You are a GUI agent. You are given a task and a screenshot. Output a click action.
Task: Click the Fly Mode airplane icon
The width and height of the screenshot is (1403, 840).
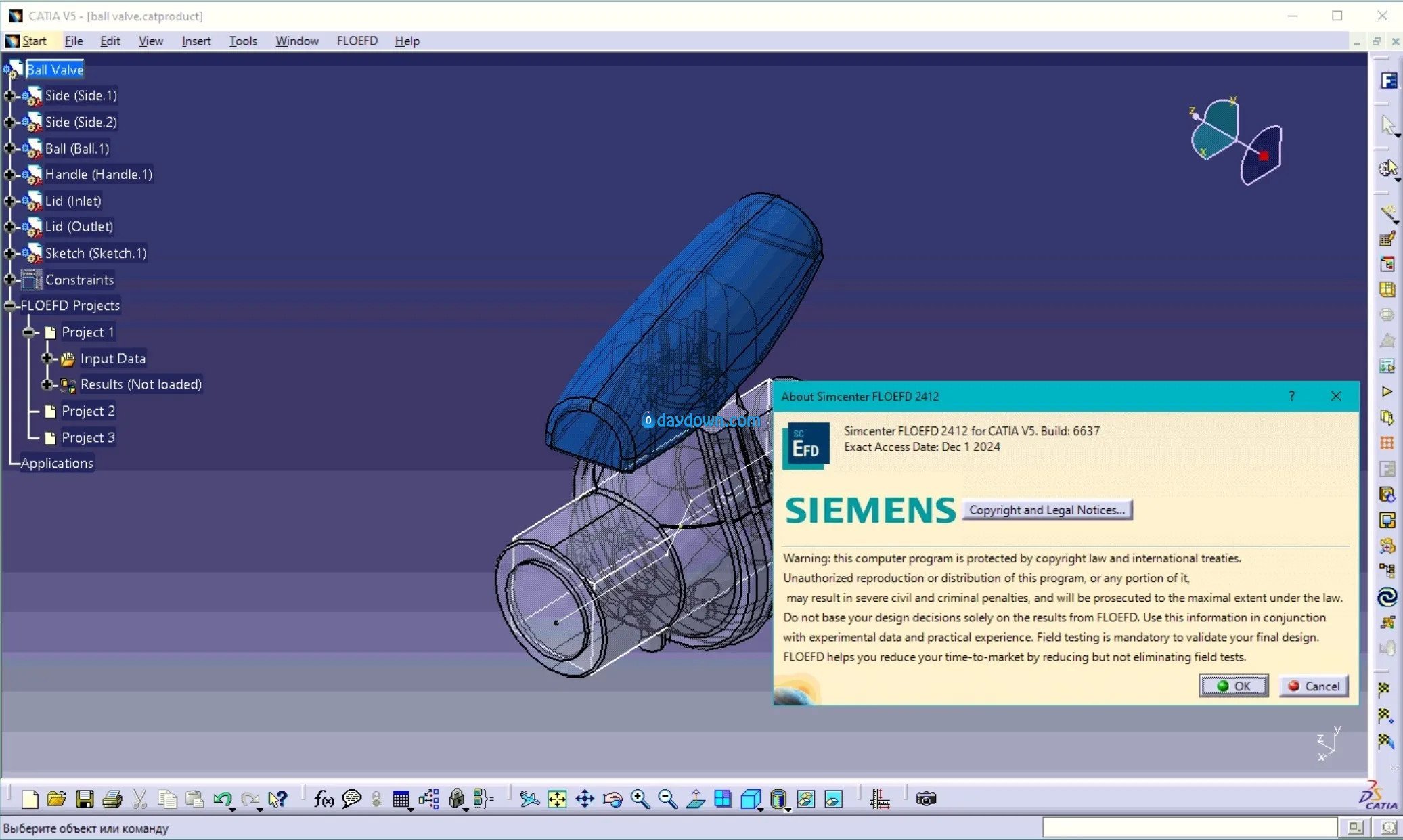(x=529, y=799)
